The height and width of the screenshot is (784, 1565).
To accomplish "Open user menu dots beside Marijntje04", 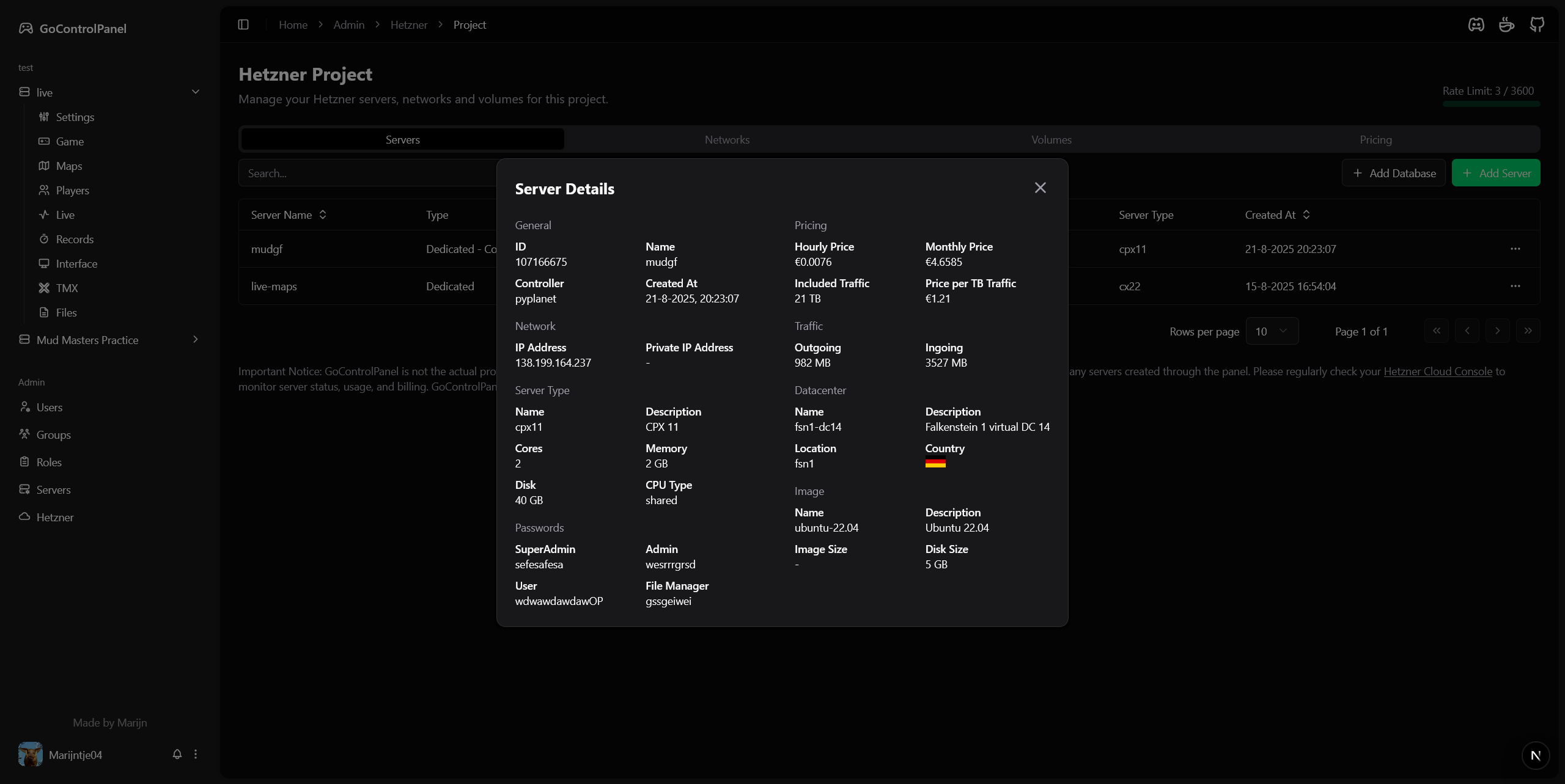I will [196, 754].
